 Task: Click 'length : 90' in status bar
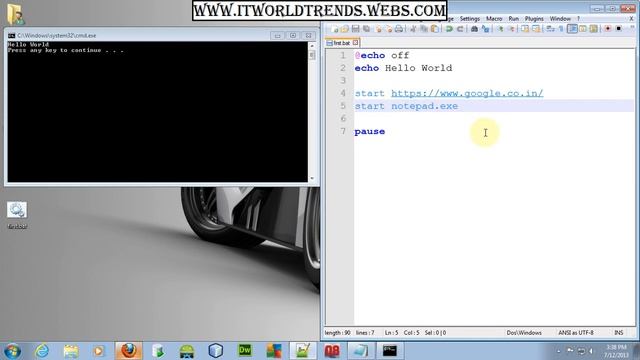coord(338,333)
